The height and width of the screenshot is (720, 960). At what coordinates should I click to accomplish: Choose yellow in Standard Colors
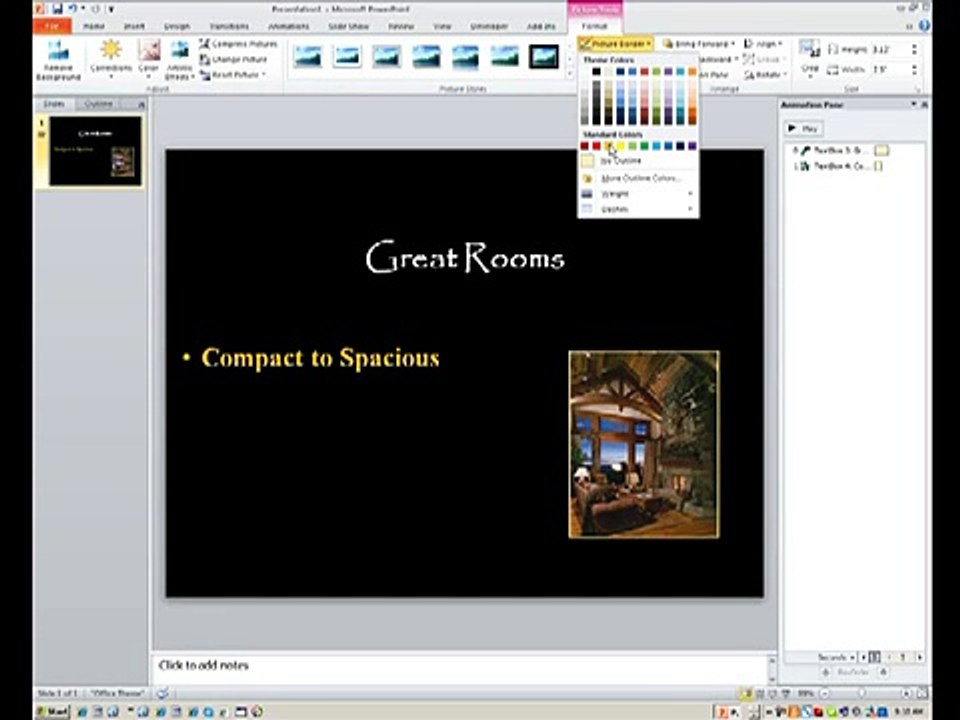pos(620,146)
